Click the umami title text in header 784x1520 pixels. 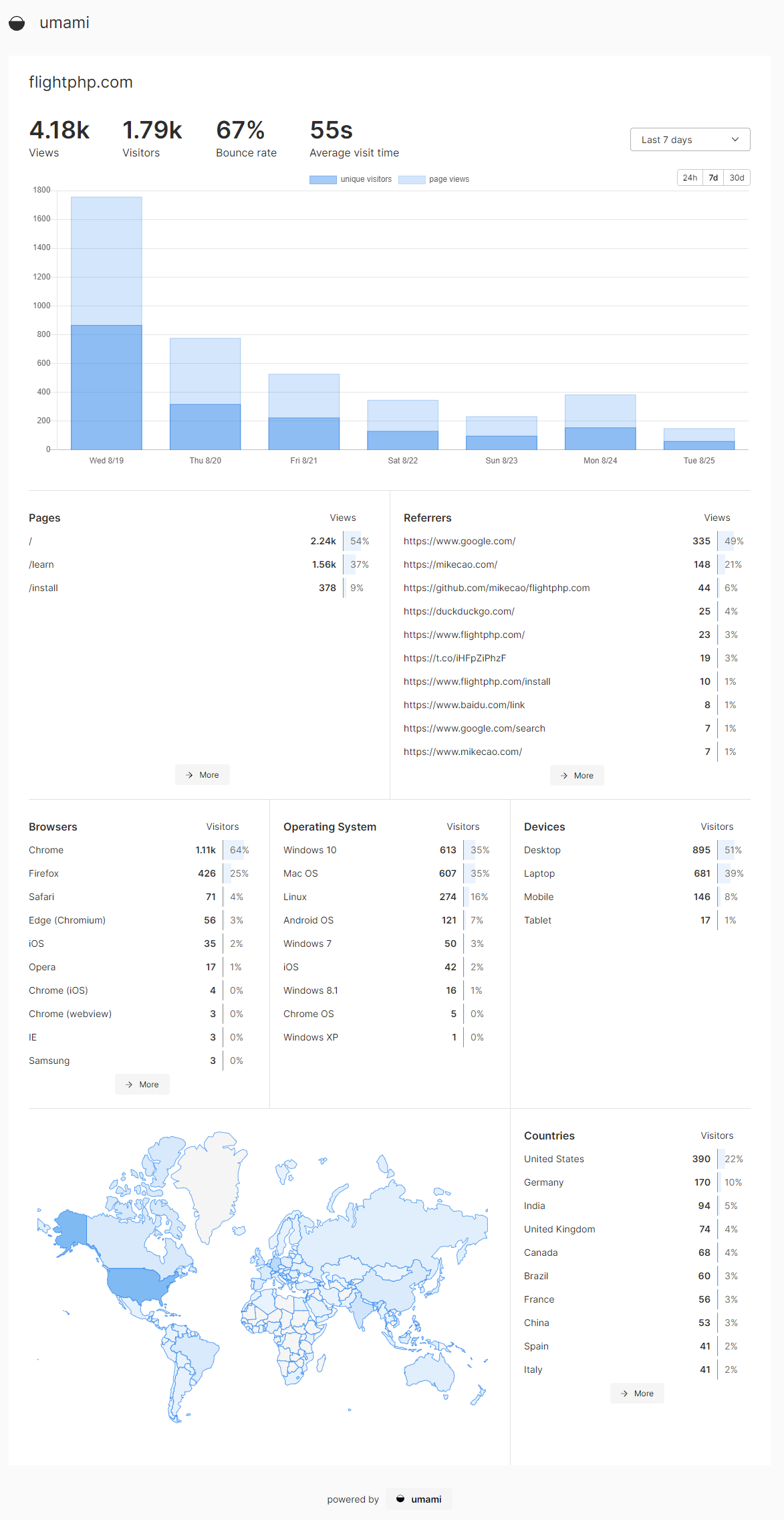(64, 23)
